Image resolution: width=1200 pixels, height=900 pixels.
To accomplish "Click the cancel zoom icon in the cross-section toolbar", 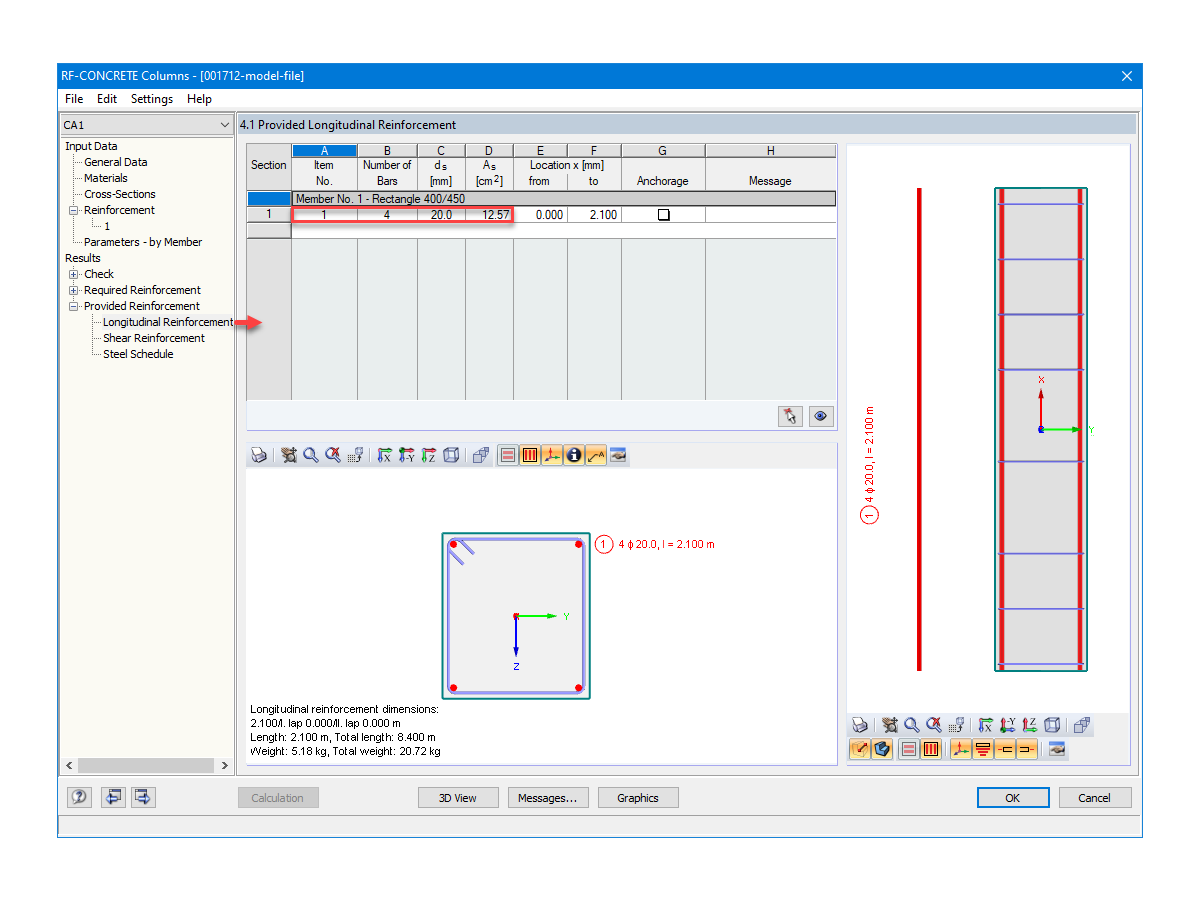I will pos(333,455).
